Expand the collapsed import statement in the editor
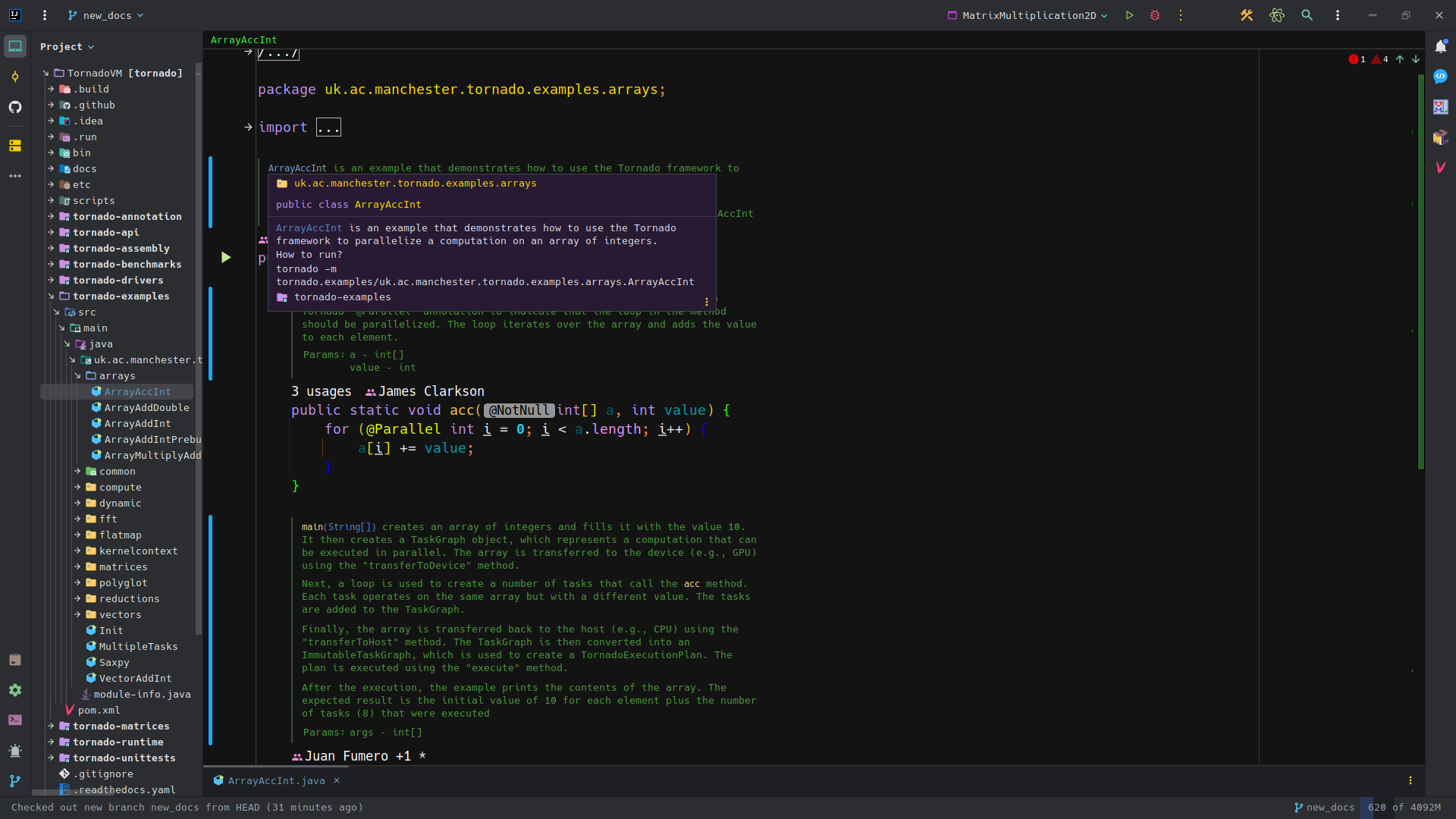1456x819 pixels. (328, 127)
